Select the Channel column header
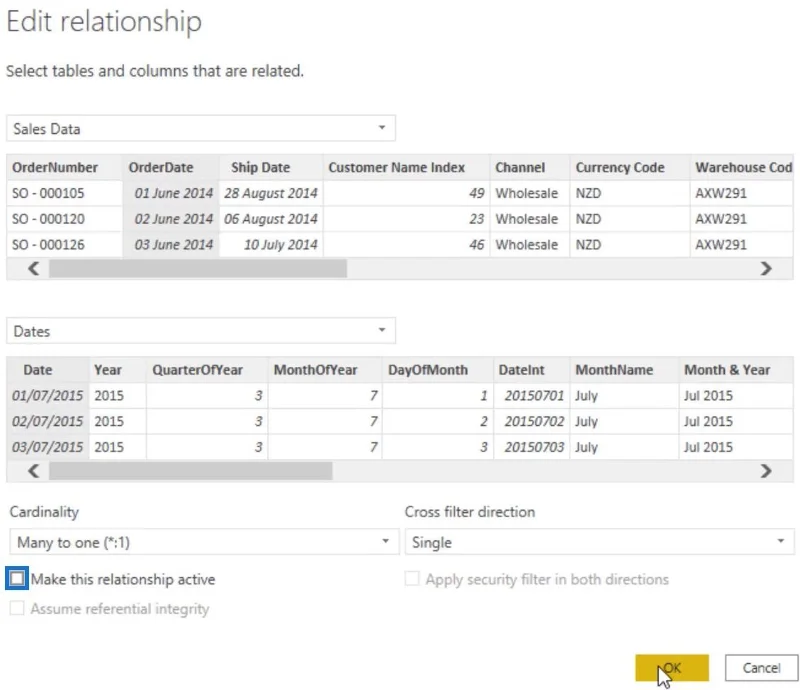 (530, 167)
